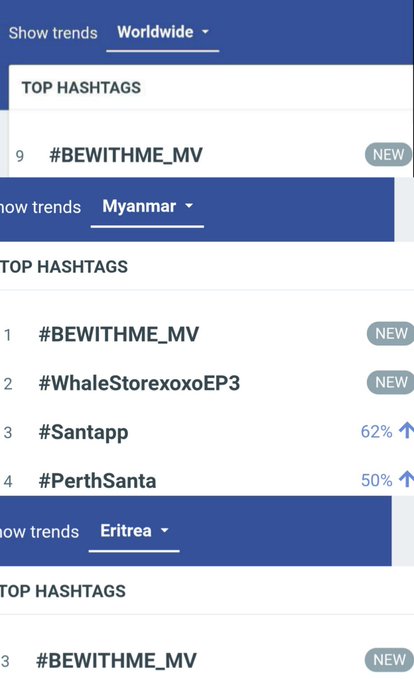Open the #Santapp hashtag
The image size is (414, 679).
(84, 432)
